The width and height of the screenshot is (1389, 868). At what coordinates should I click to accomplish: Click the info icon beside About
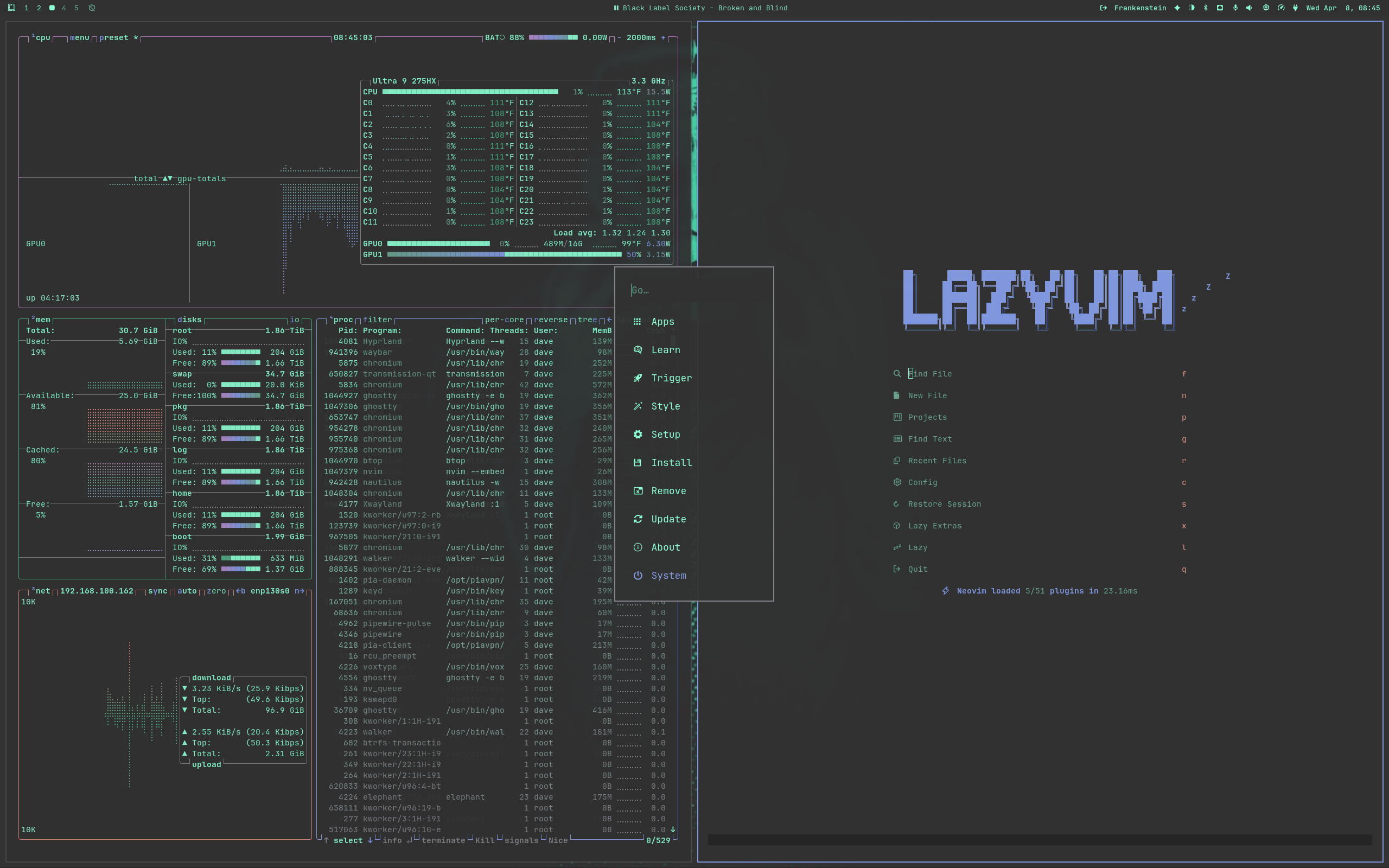pos(637,547)
